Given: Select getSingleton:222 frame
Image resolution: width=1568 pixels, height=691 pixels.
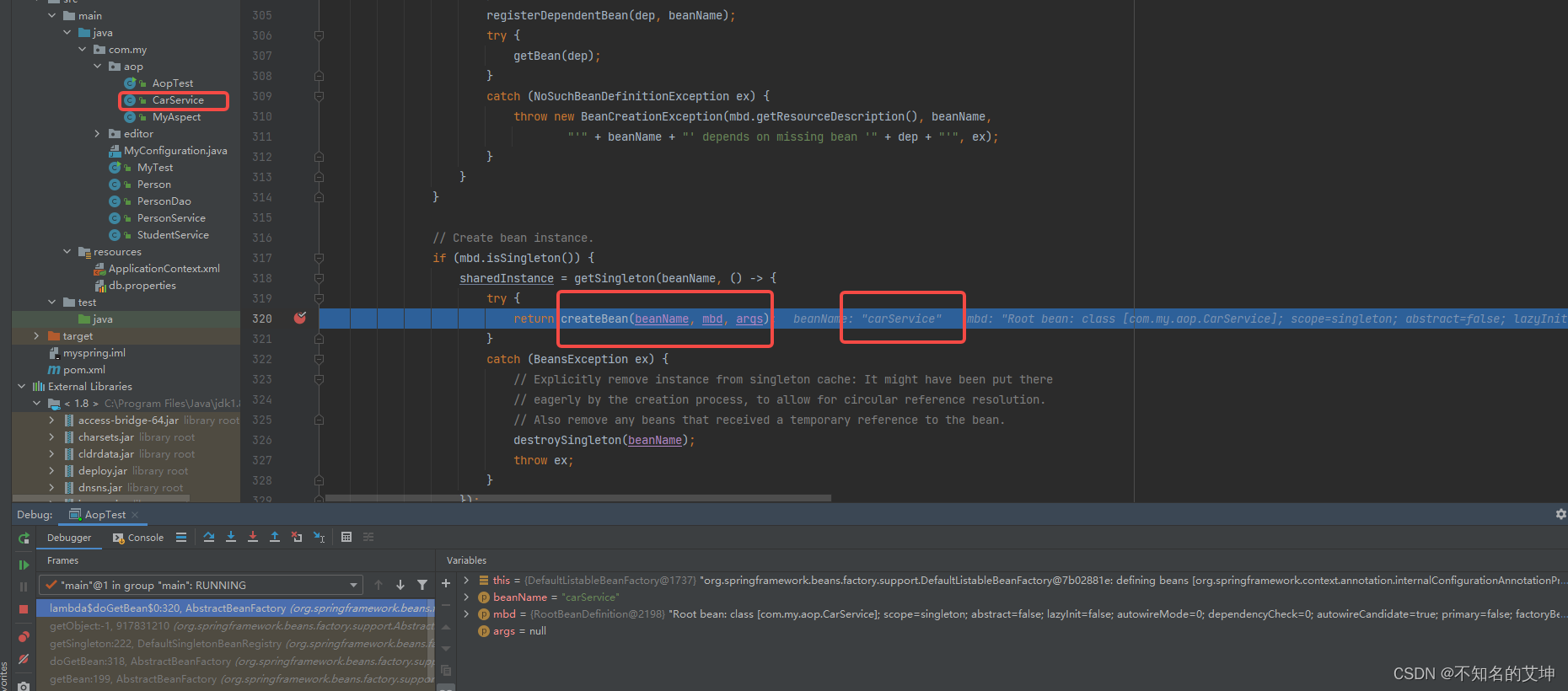Looking at the screenshot, I should coord(236,643).
